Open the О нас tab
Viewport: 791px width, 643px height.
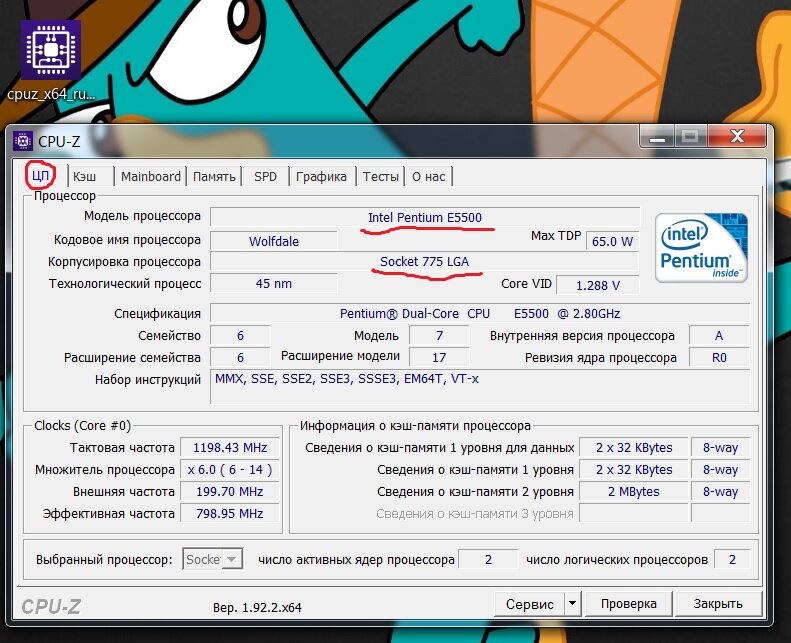pyautogui.click(x=428, y=177)
